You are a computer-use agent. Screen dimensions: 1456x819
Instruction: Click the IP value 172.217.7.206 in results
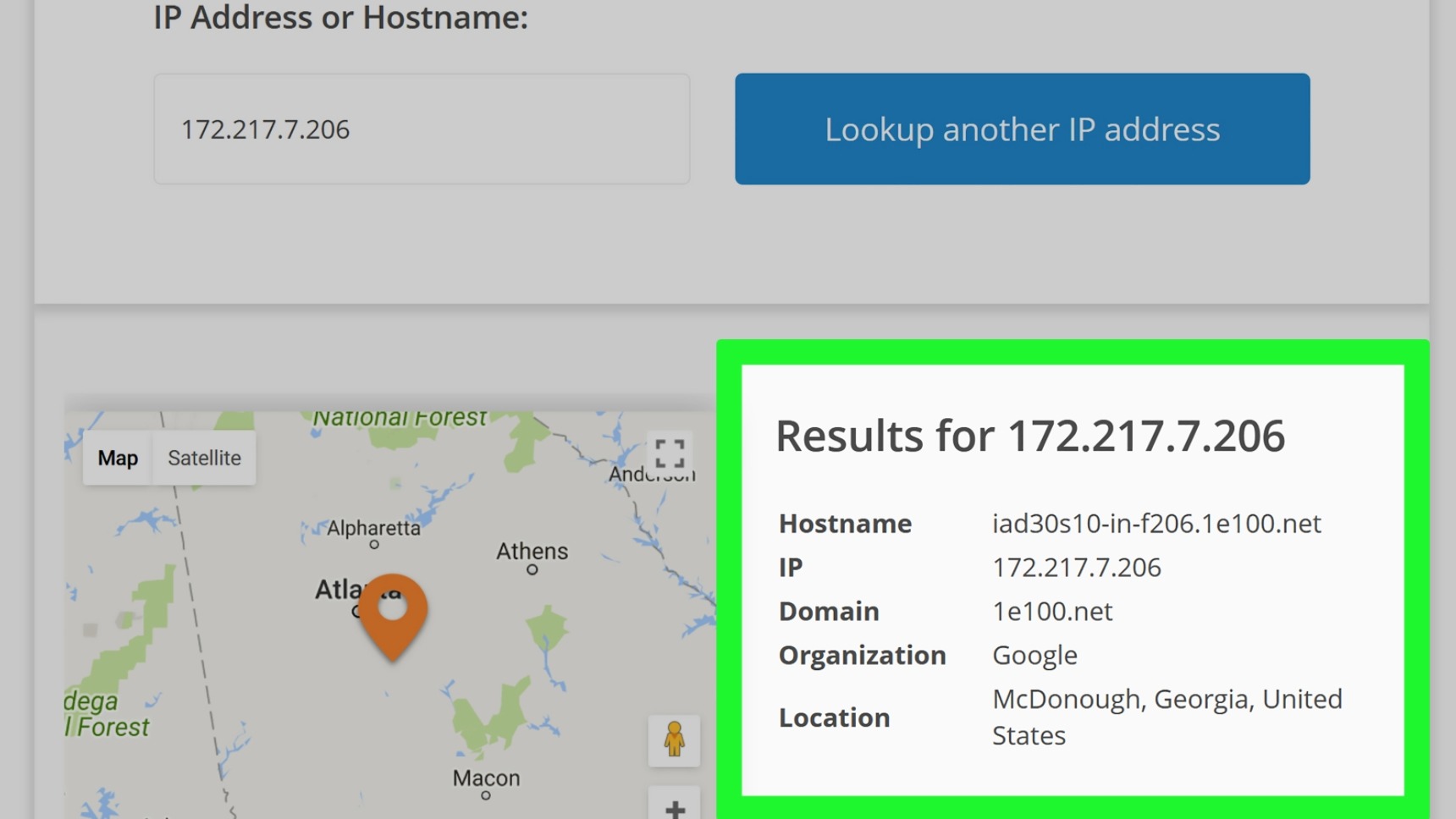1077,567
